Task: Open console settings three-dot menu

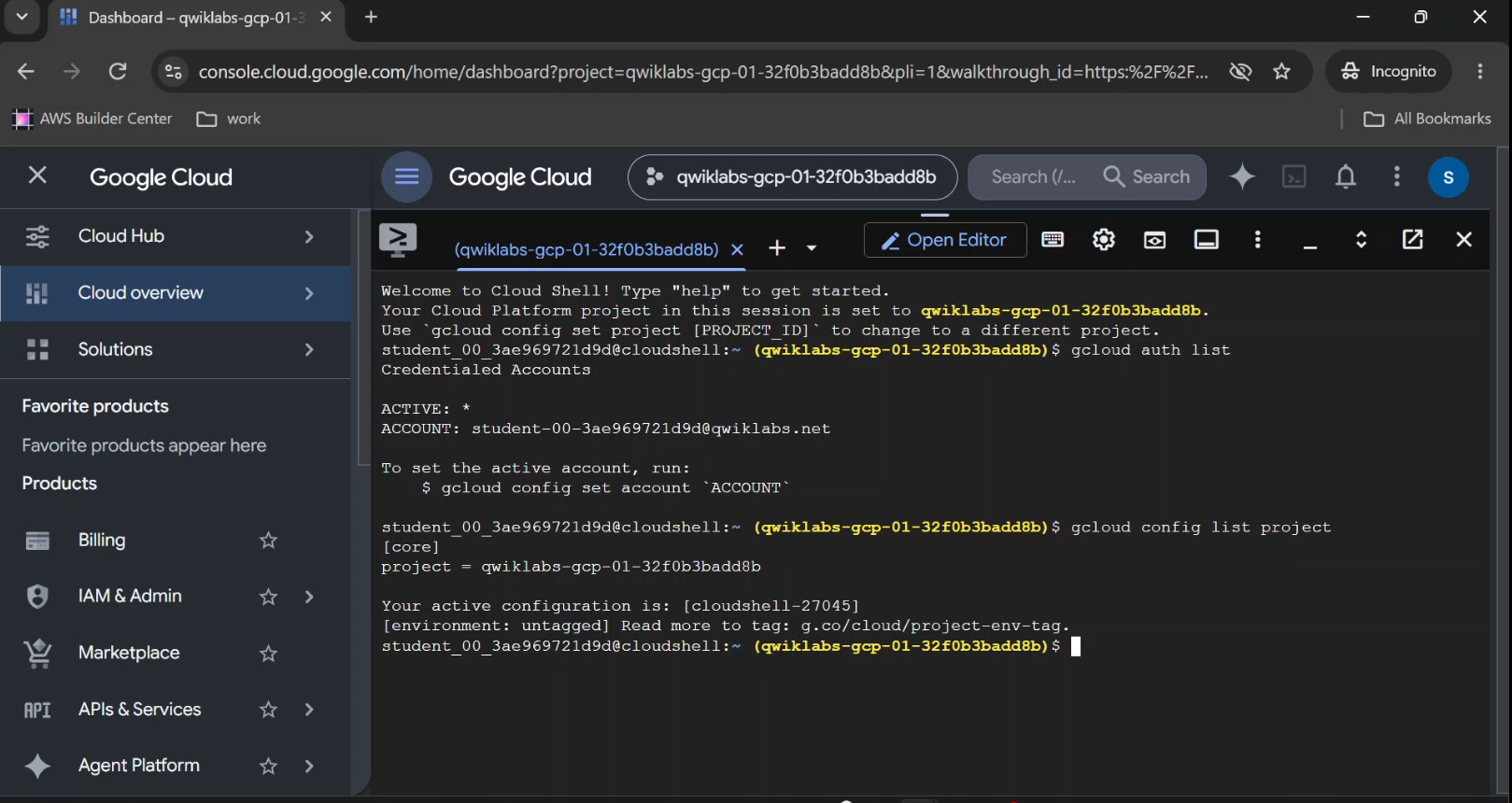Action: point(1397,176)
